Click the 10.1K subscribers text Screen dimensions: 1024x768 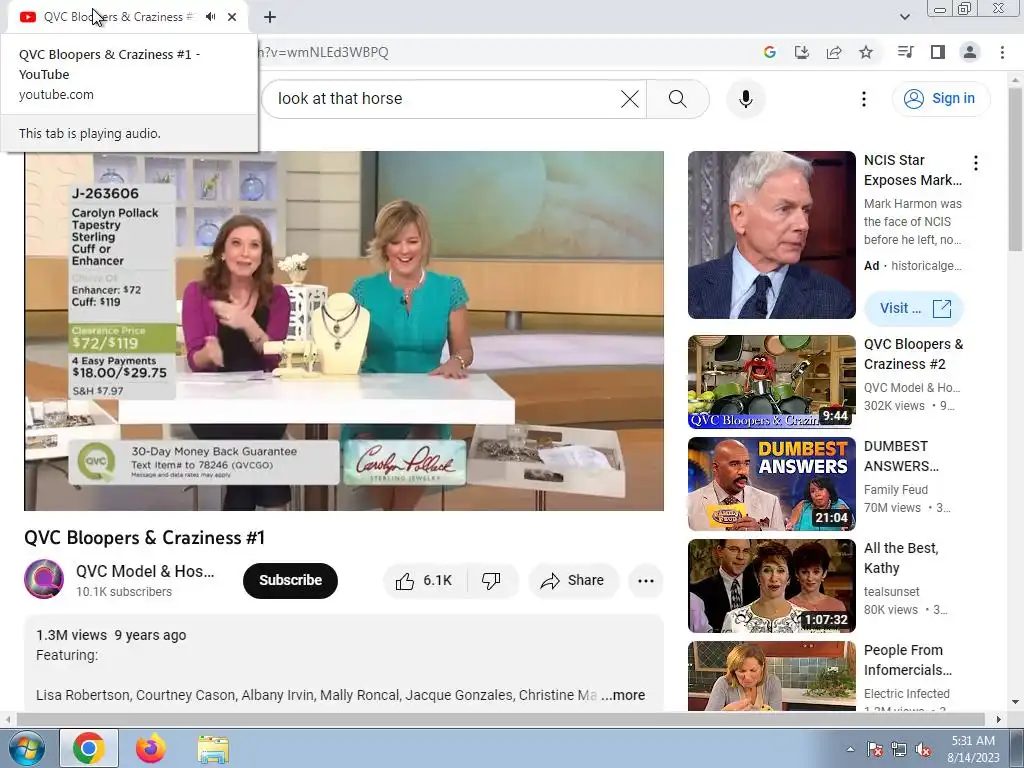point(124,592)
